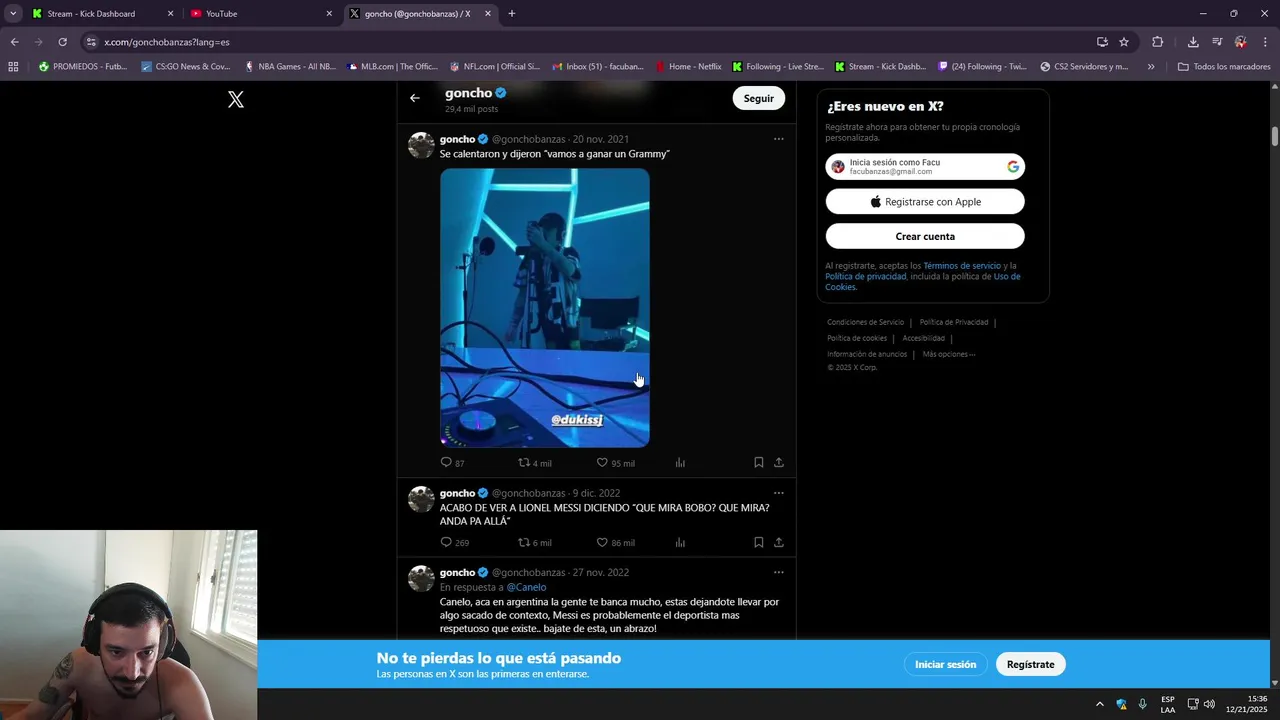Open Home - Netflix bookmark
The width and height of the screenshot is (1280, 720).
pos(688,67)
